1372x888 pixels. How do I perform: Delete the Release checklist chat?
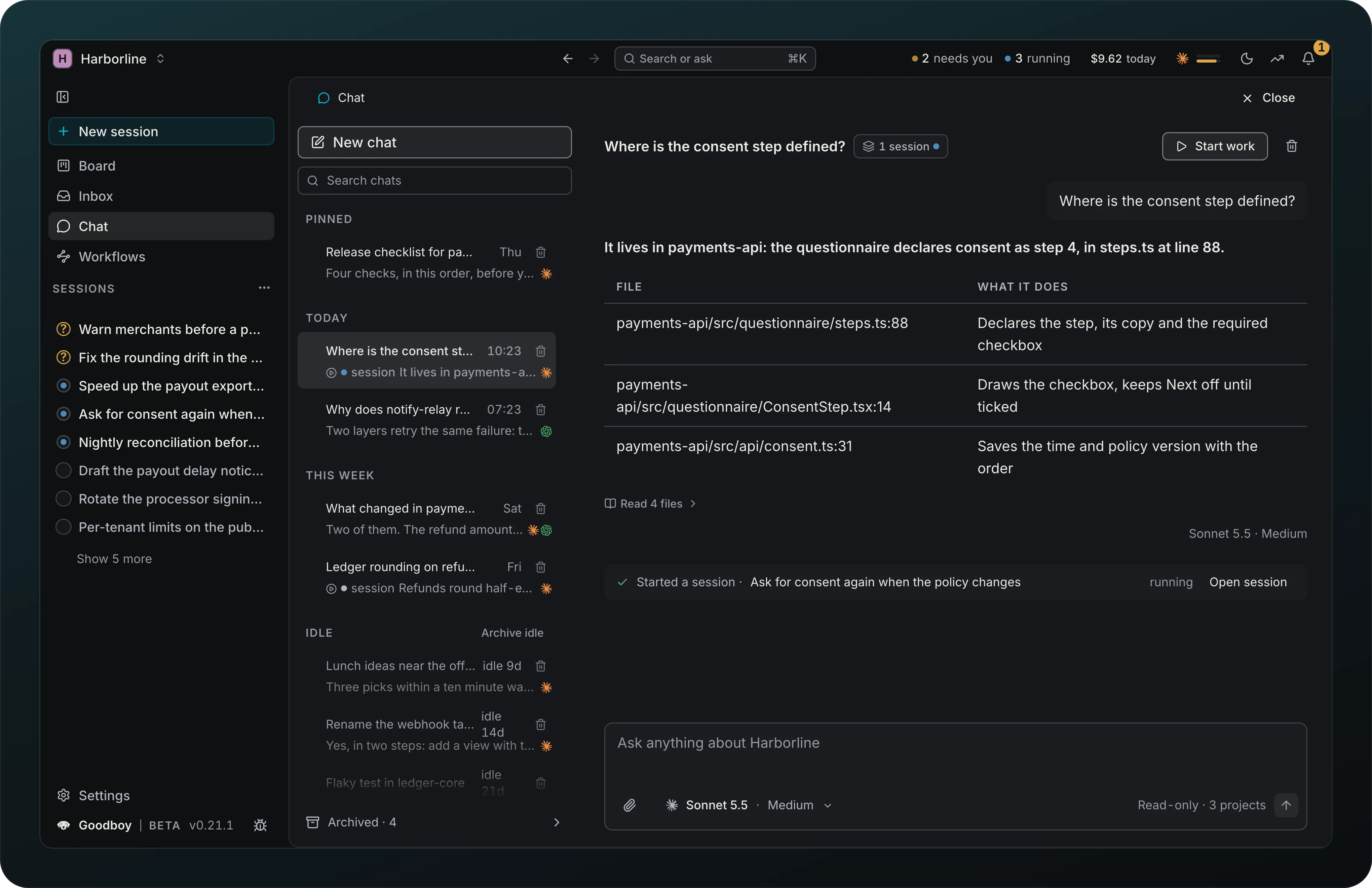(x=541, y=253)
